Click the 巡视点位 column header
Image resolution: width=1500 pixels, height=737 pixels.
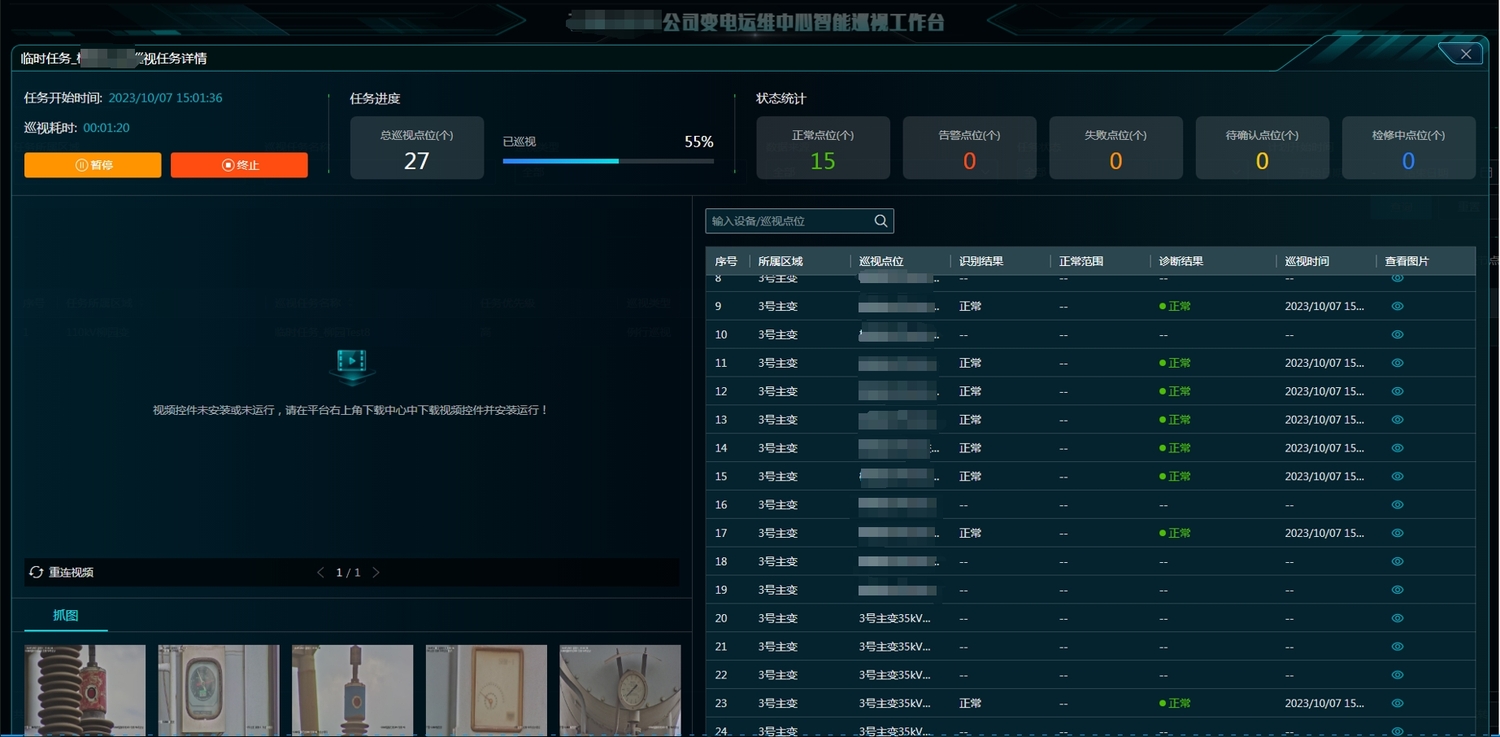click(x=881, y=261)
